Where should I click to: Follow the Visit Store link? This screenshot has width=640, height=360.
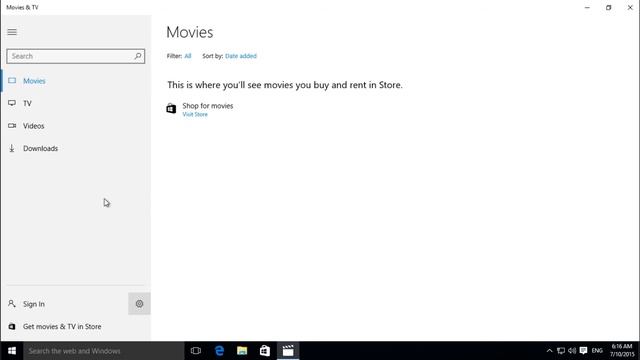(x=195, y=114)
